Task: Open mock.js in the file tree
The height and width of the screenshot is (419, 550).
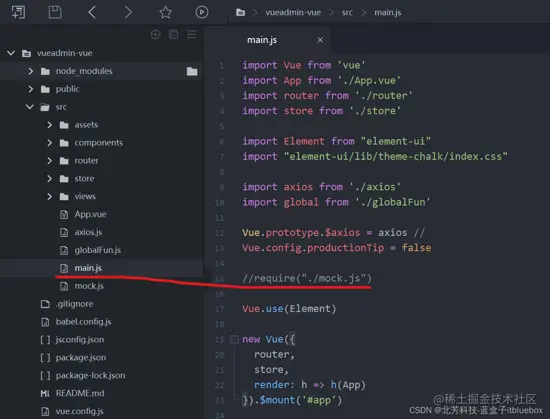Action: 89,286
